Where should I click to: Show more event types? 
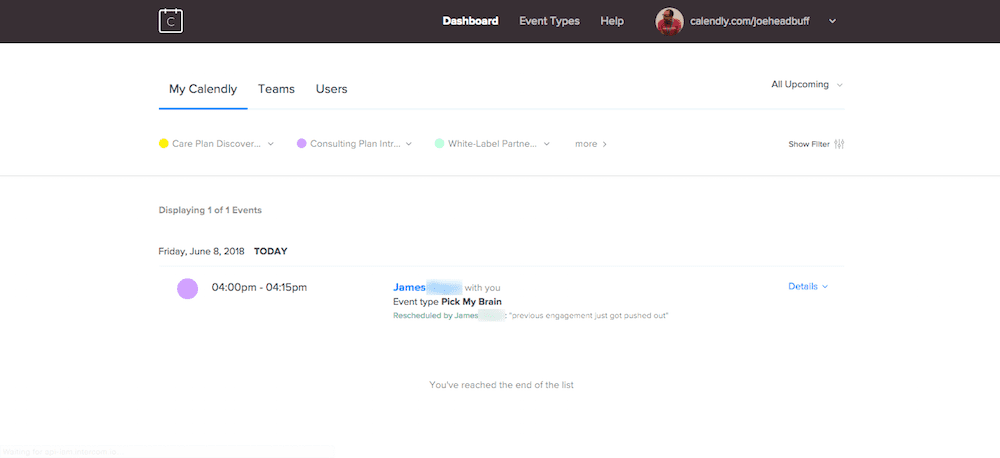(591, 144)
